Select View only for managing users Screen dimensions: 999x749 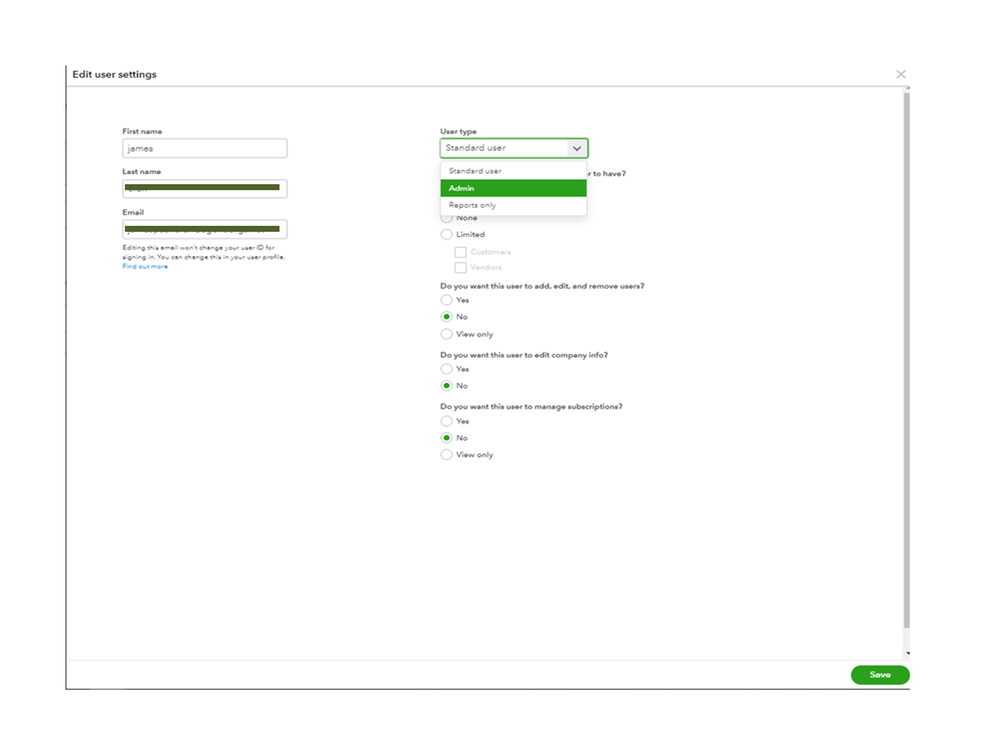click(x=447, y=334)
